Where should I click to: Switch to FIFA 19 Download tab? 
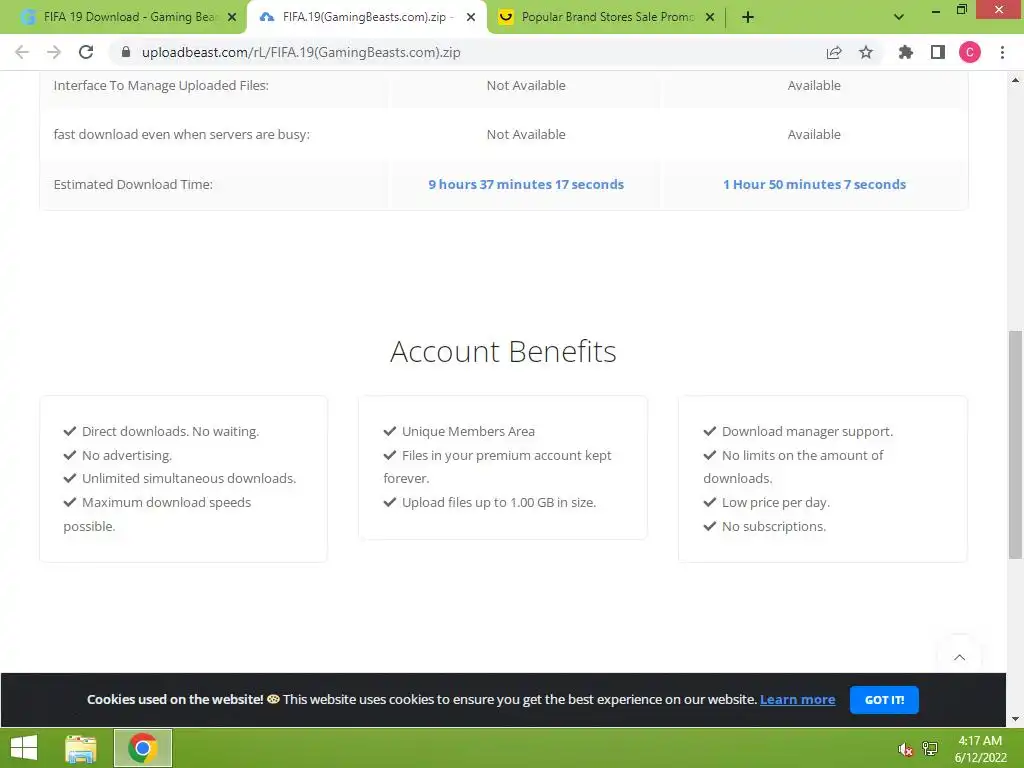click(129, 17)
